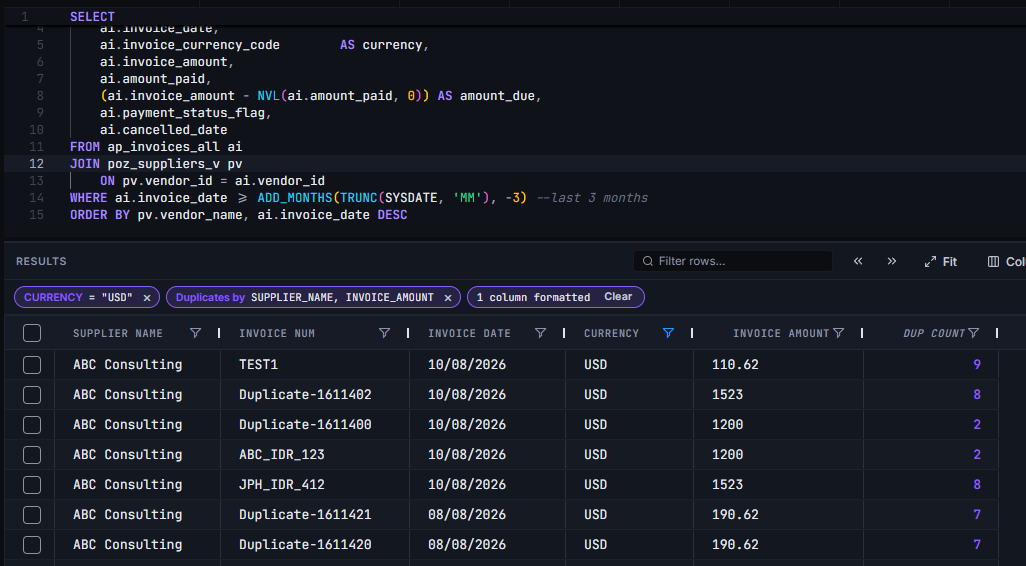Go to next page with double-right arrows
Image resolution: width=1026 pixels, height=566 pixels.
click(891, 261)
